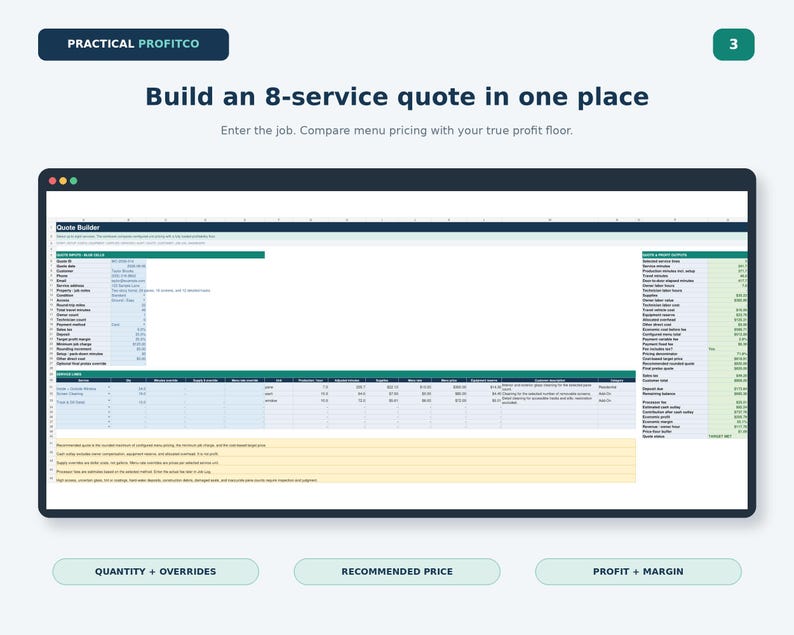Viewport: 794px width, 635px height.
Task: Select the Target profit margin value cell
Action: click(x=129, y=339)
